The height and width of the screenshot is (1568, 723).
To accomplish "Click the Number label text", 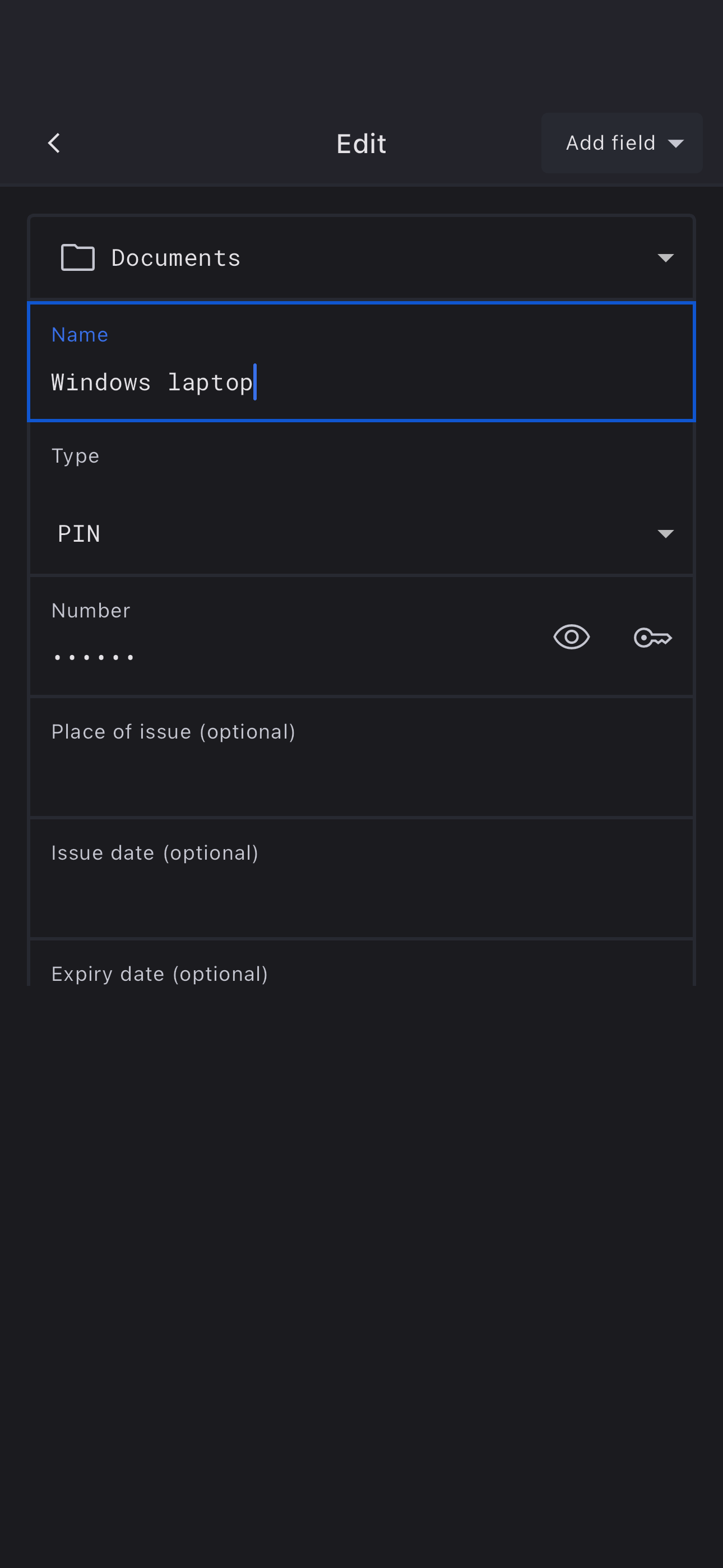I will (91, 611).
